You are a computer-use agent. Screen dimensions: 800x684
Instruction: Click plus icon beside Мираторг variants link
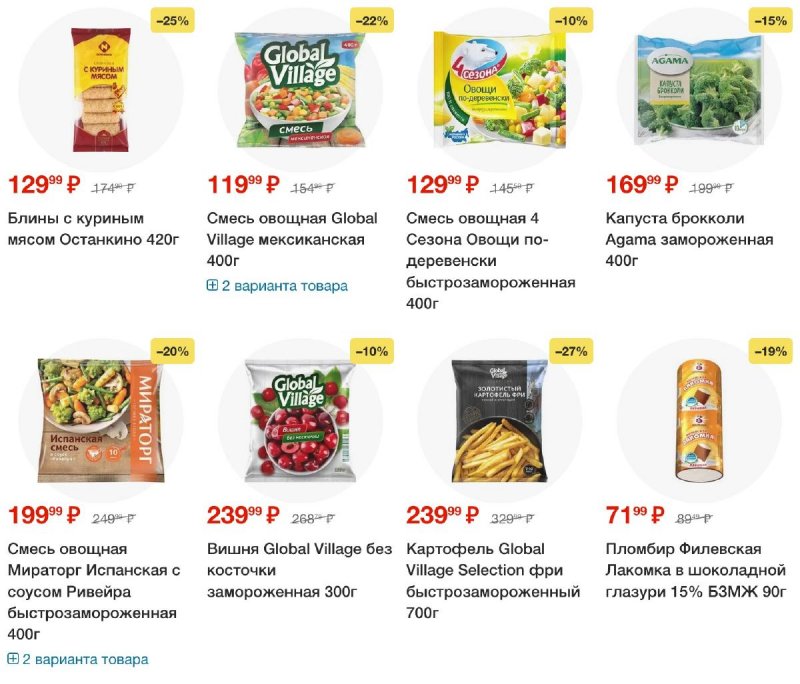(x=13, y=659)
